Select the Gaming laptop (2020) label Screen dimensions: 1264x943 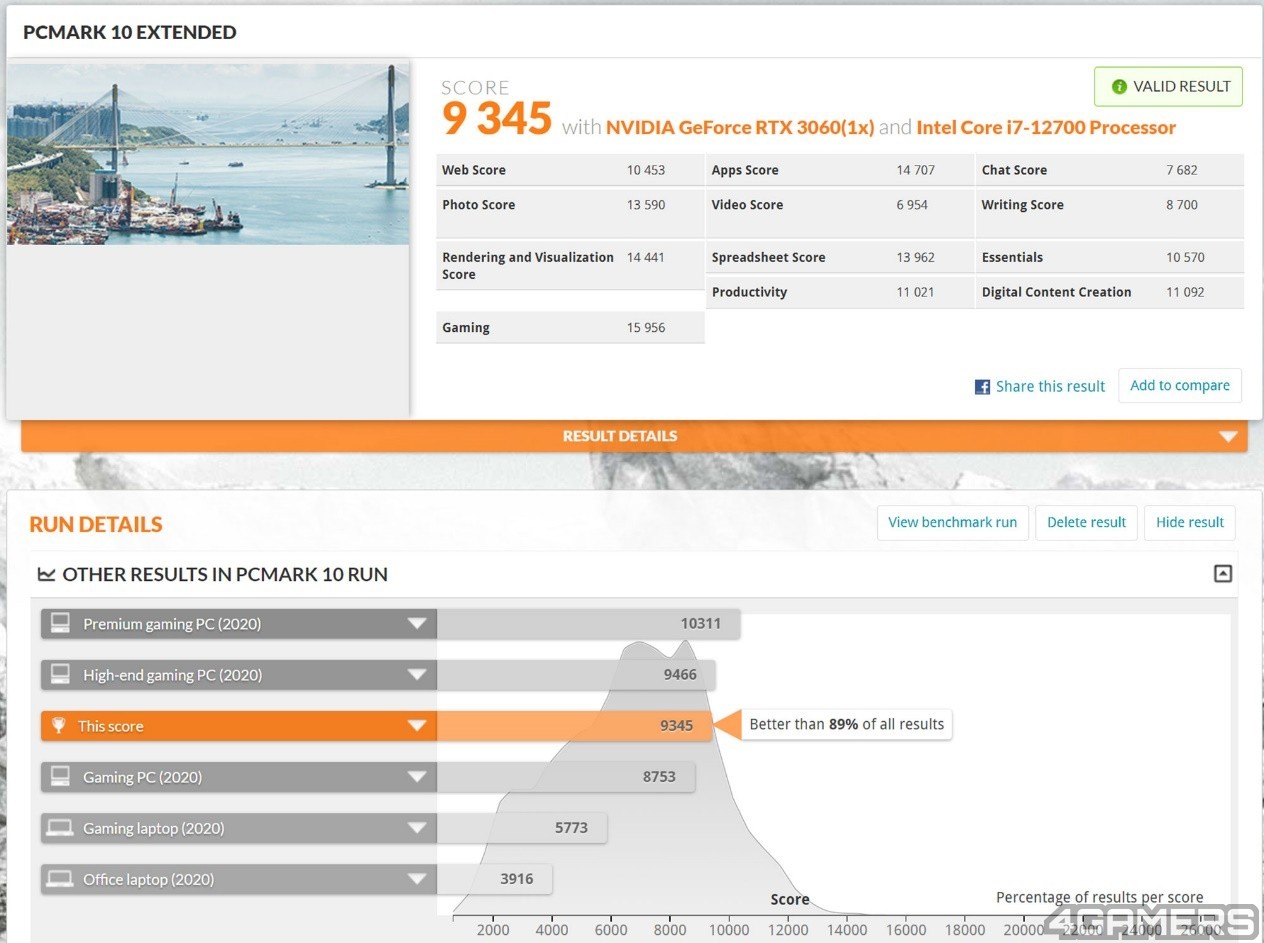pos(154,828)
